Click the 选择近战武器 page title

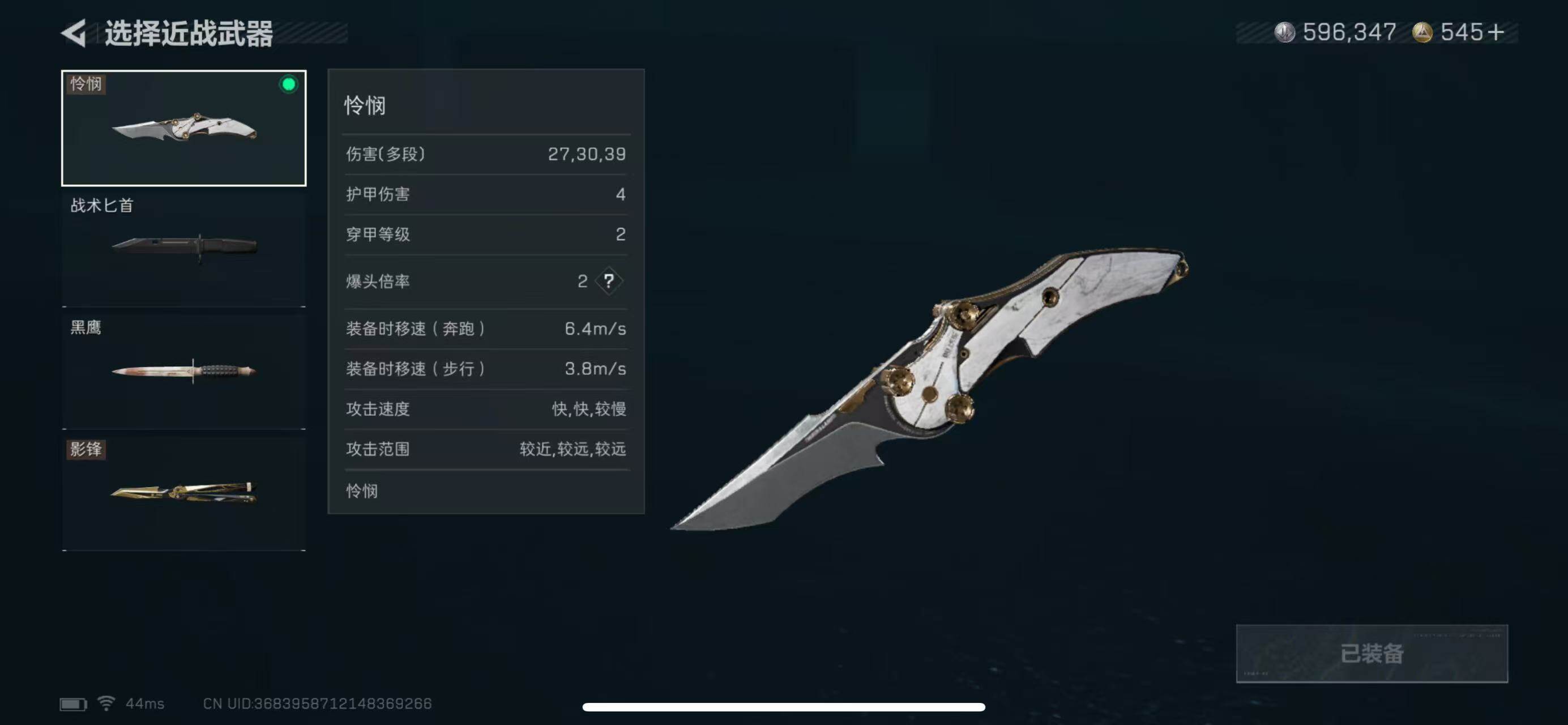[x=189, y=33]
